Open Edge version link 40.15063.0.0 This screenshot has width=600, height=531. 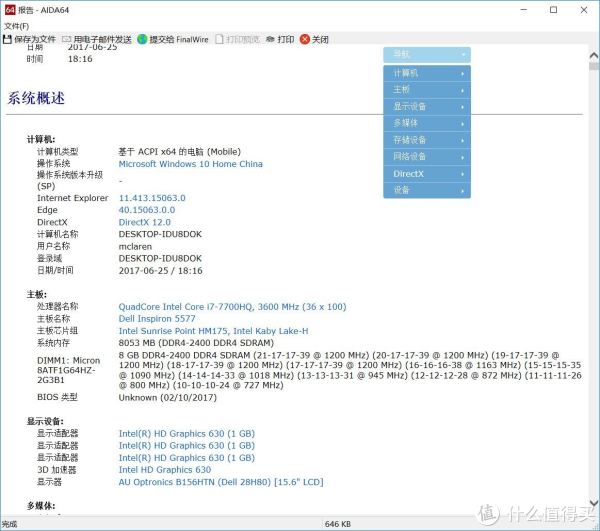[147, 210]
